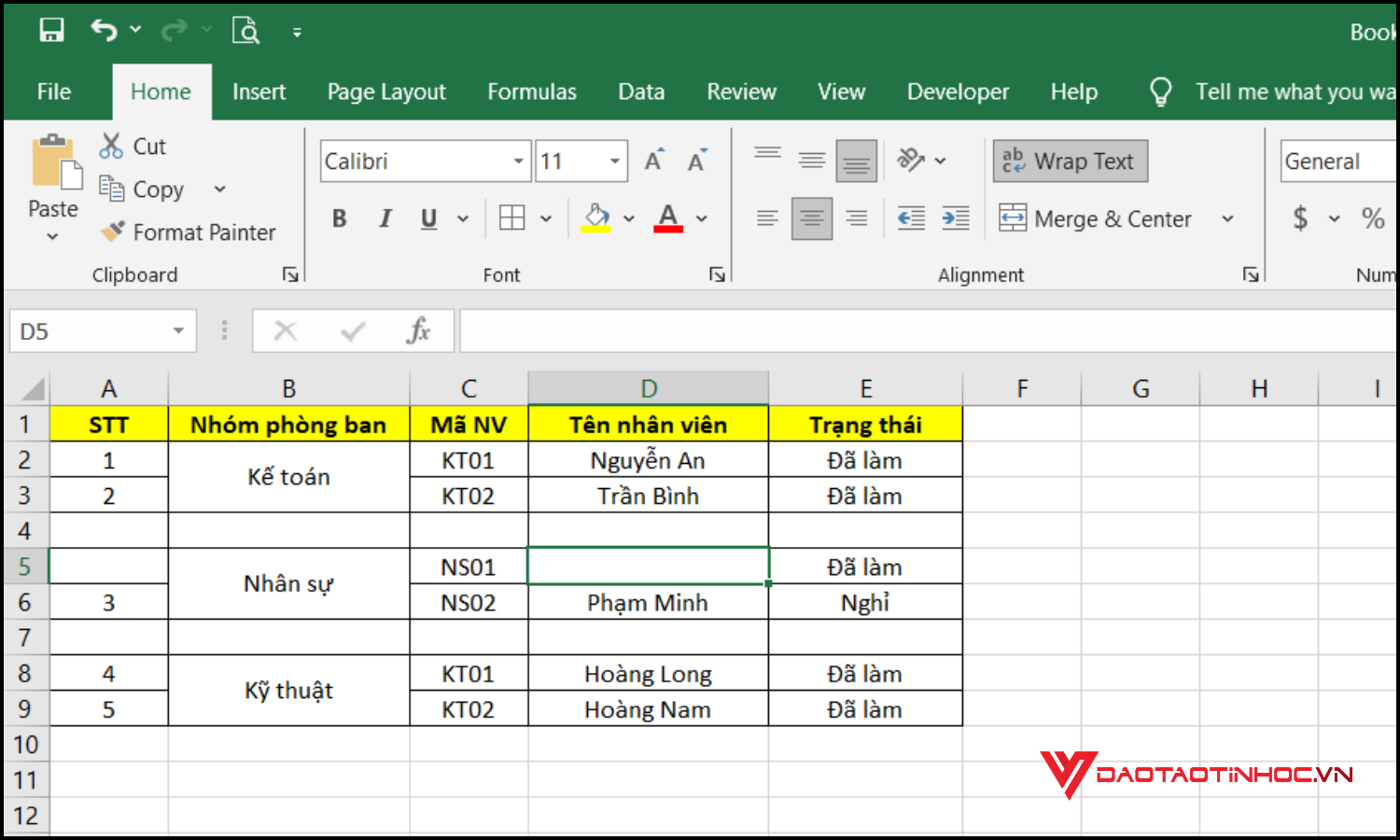Image resolution: width=1400 pixels, height=840 pixels.
Task: Open the Fill Color dropdown arrow
Action: pyautogui.click(x=627, y=218)
